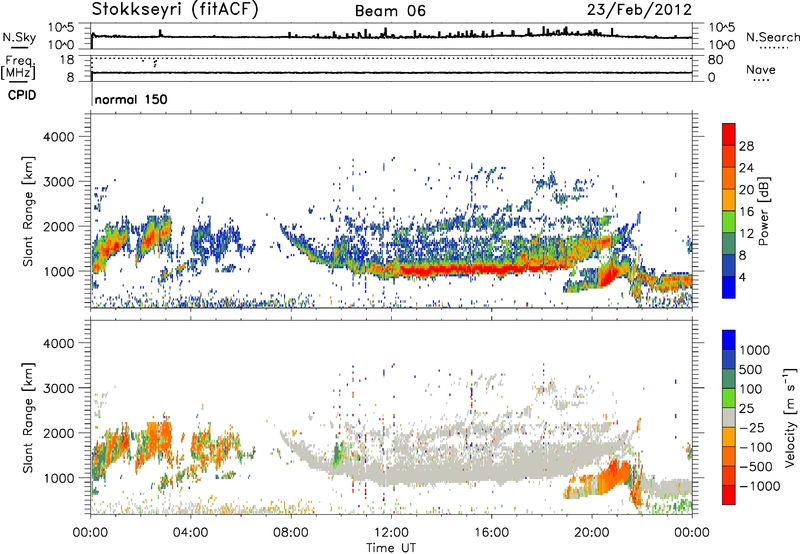Click the 12:00 time tick label
800x554 pixels.
click(x=391, y=533)
